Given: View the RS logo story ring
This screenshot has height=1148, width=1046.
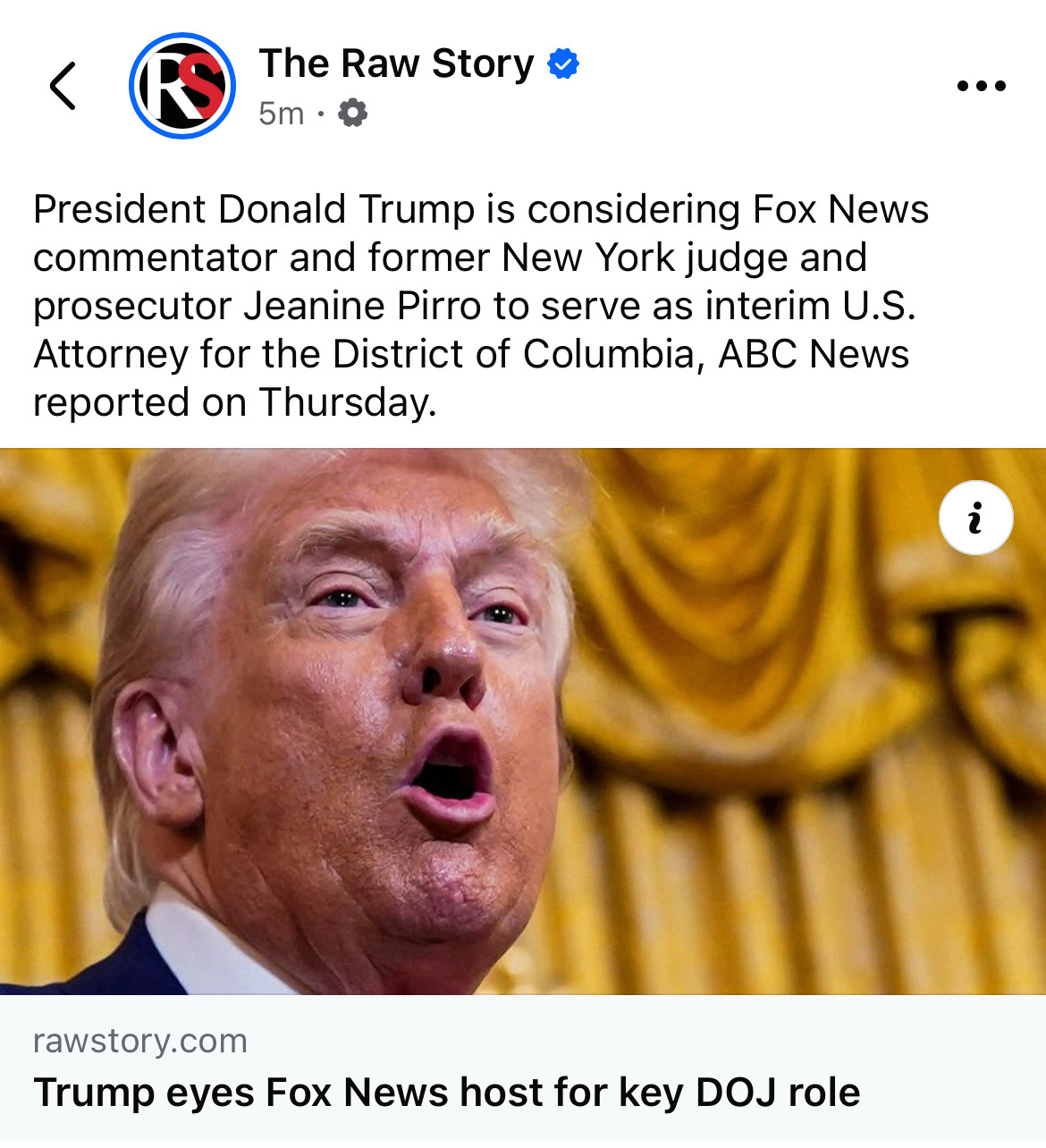Looking at the screenshot, I should (182, 86).
